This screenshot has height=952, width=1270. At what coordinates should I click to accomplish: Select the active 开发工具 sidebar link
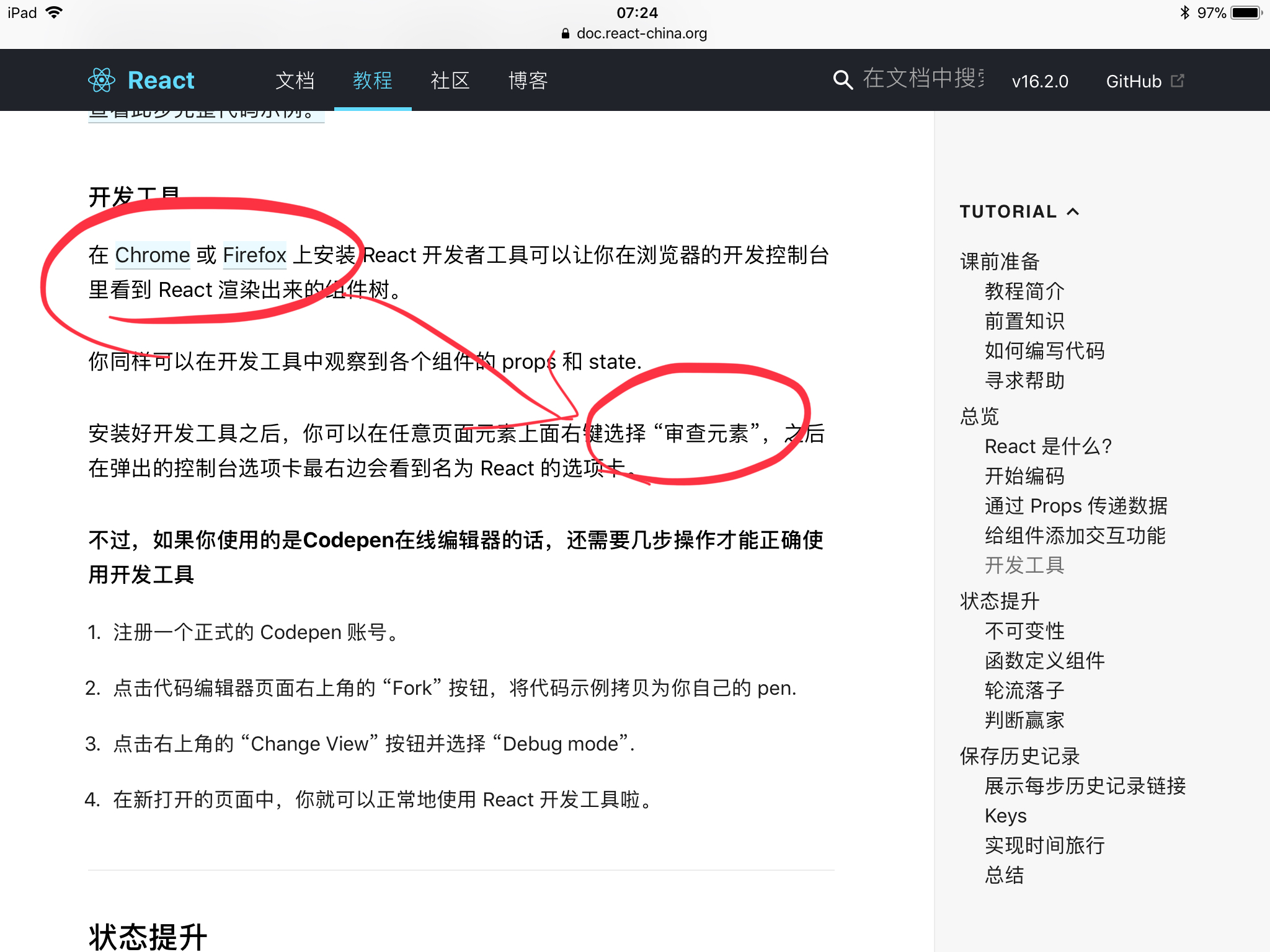1024,565
